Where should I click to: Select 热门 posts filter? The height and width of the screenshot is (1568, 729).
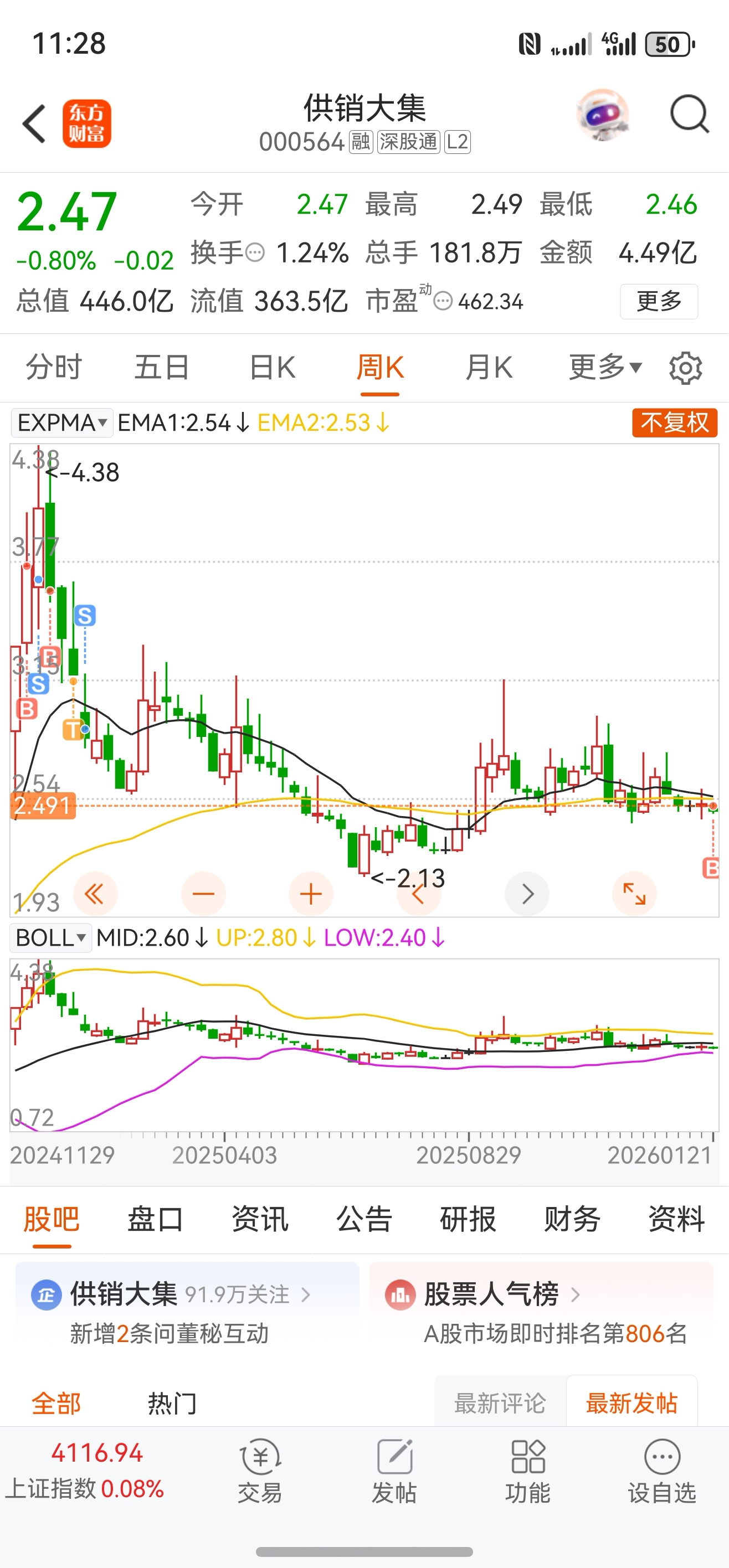172,1404
